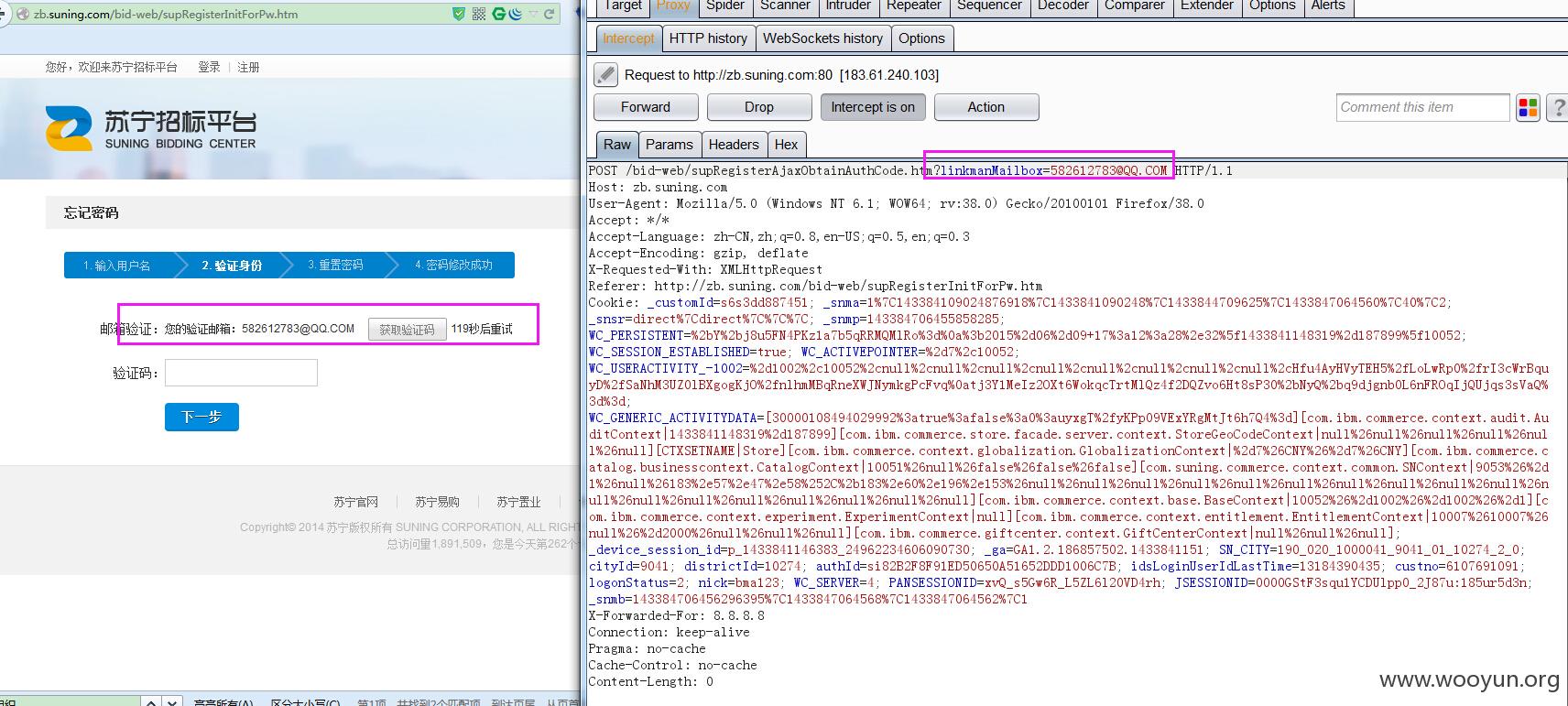Click step 3. 重置密码
The height and width of the screenshot is (706, 1568).
pyautogui.click(x=335, y=266)
